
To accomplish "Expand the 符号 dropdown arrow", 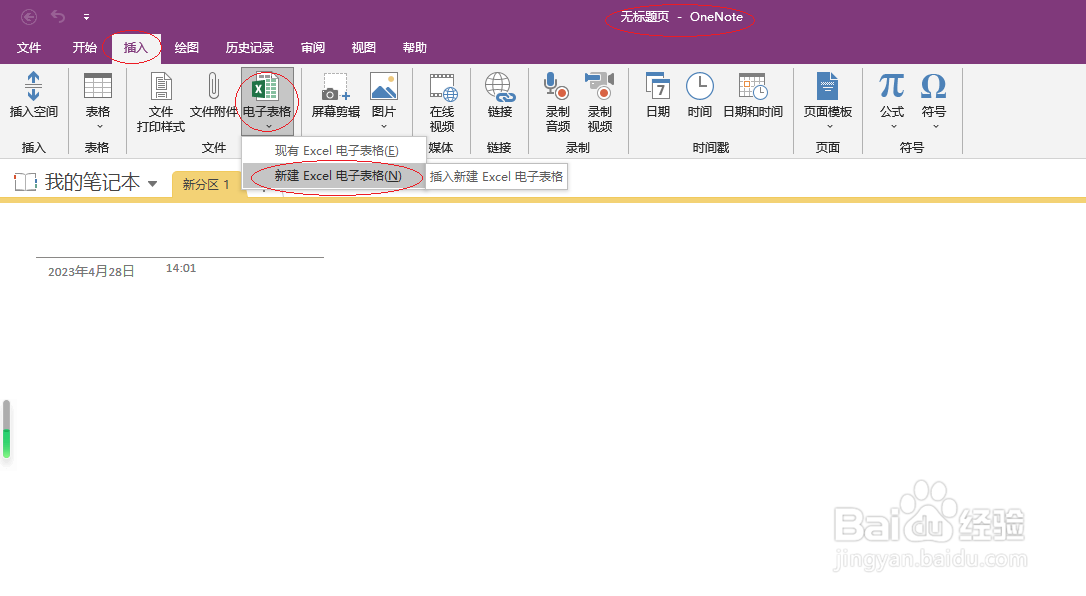I will (936, 127).
